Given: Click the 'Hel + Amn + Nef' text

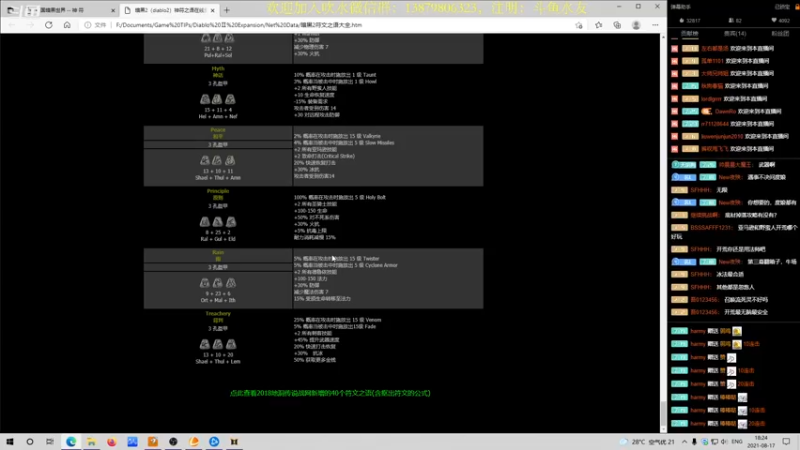Looking at the screenshot, I should pos(218,116).
